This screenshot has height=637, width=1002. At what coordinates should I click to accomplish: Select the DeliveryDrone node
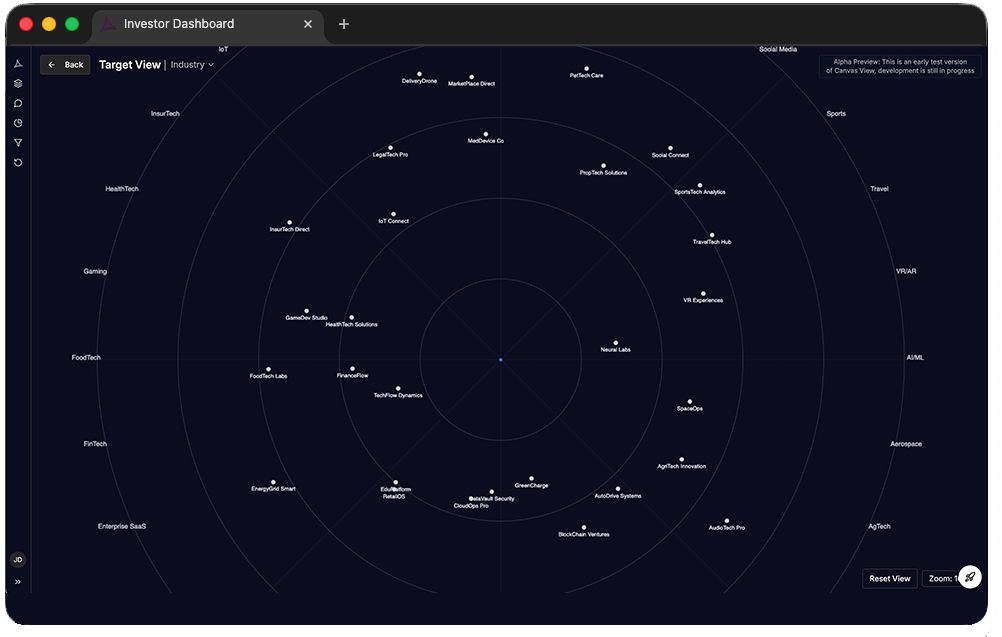point(419,74)
